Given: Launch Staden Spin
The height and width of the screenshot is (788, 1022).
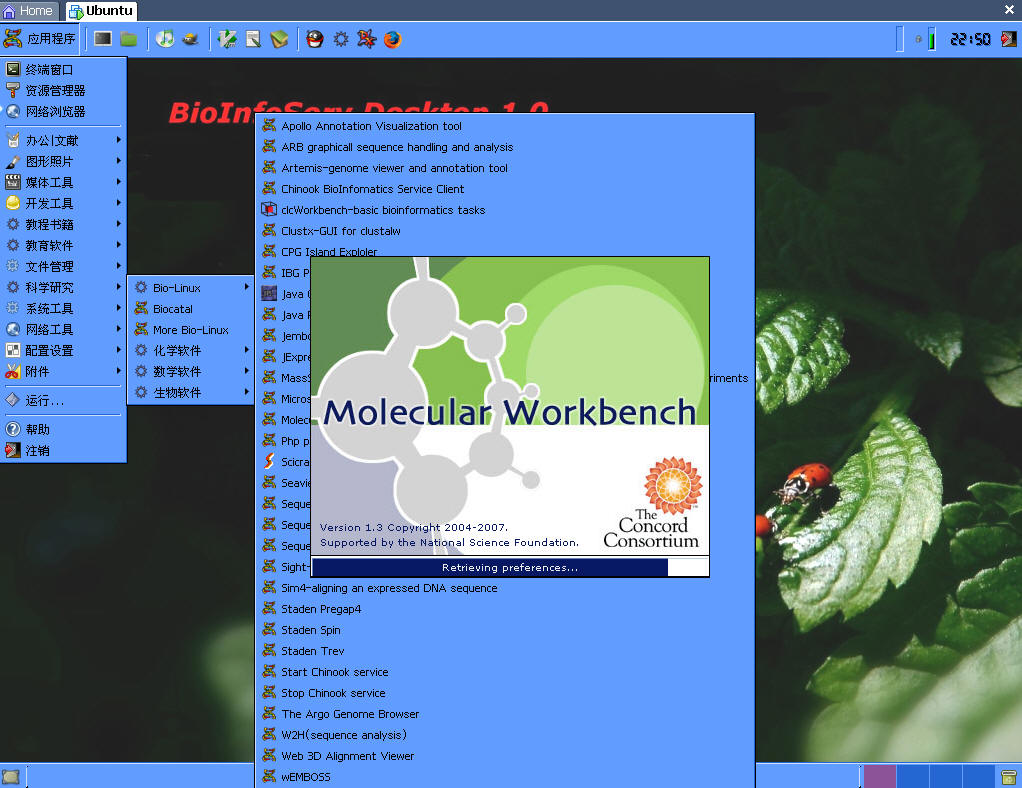Looking at the screenshot, I should pyautogui.click(x=505, y=630).
